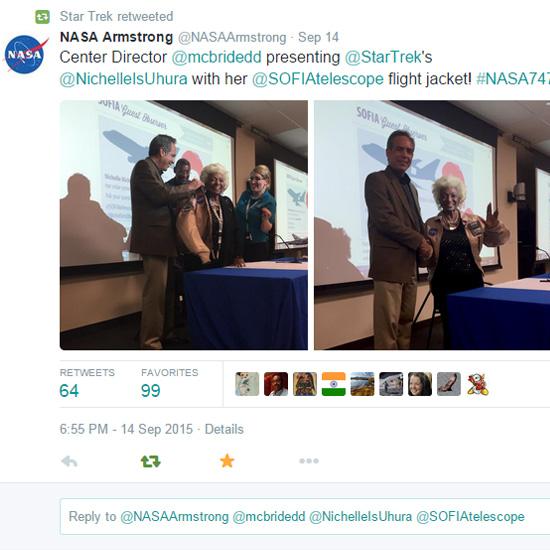This screenshot has width=550, height=550.
Task: View the 64 retweets list
Action: tap(87, 384)
